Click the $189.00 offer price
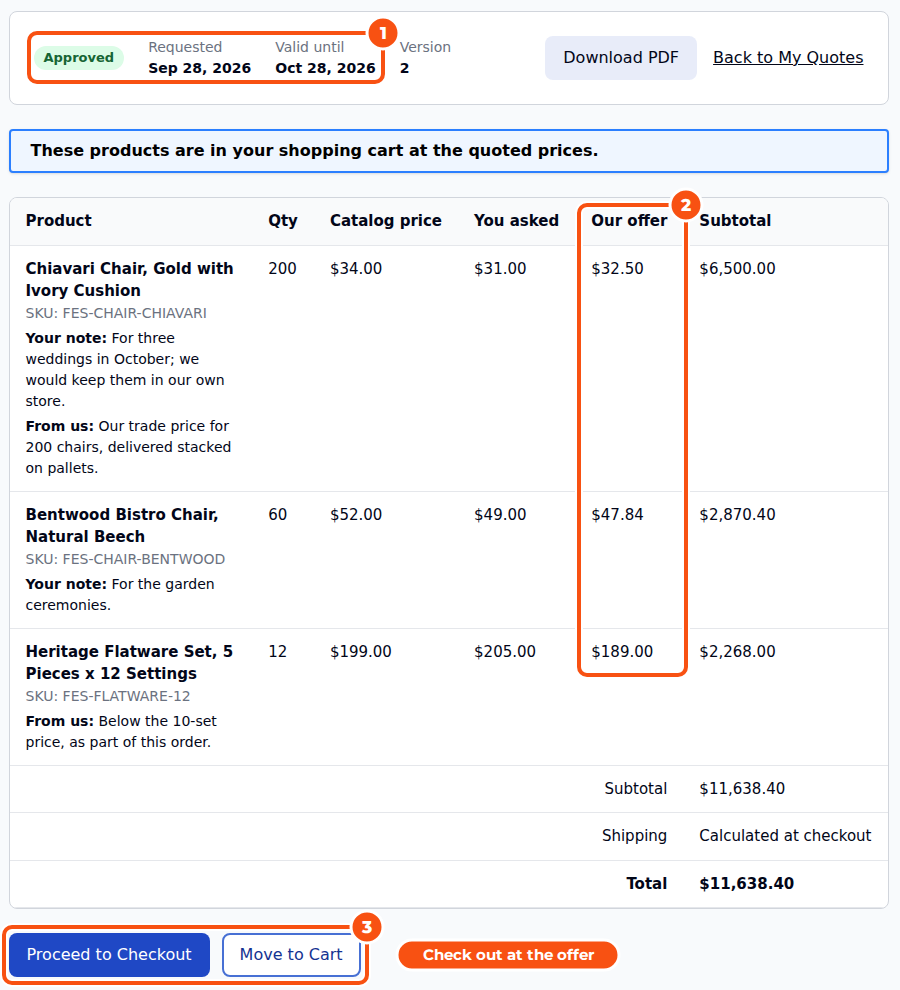This screenshot has width=900, height=990. [x=622, y=652]
